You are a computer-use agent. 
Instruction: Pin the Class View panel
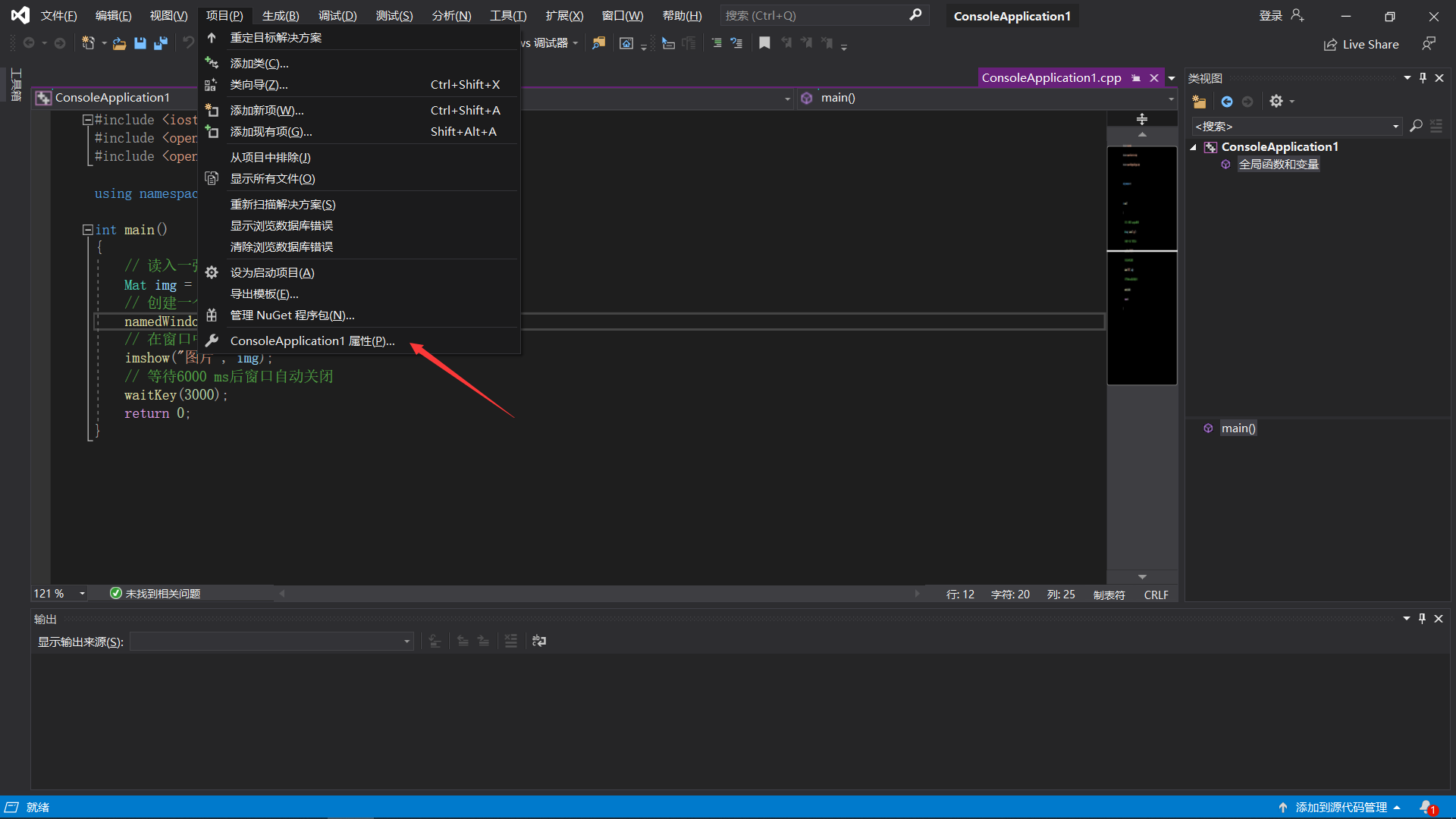pos(1423,78)
